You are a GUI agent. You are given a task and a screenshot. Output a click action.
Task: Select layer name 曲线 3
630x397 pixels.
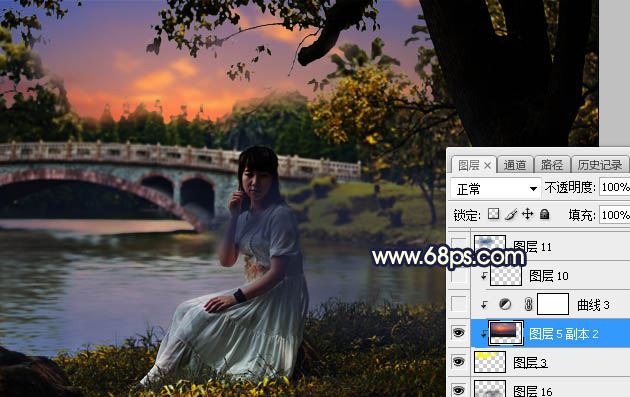[593, 305]
